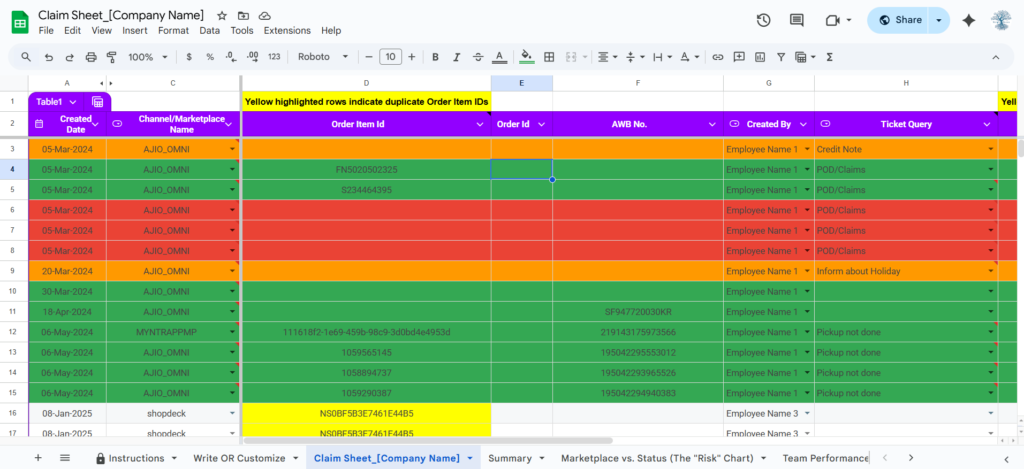Toggle italic formatting

(x=457, y=57)
